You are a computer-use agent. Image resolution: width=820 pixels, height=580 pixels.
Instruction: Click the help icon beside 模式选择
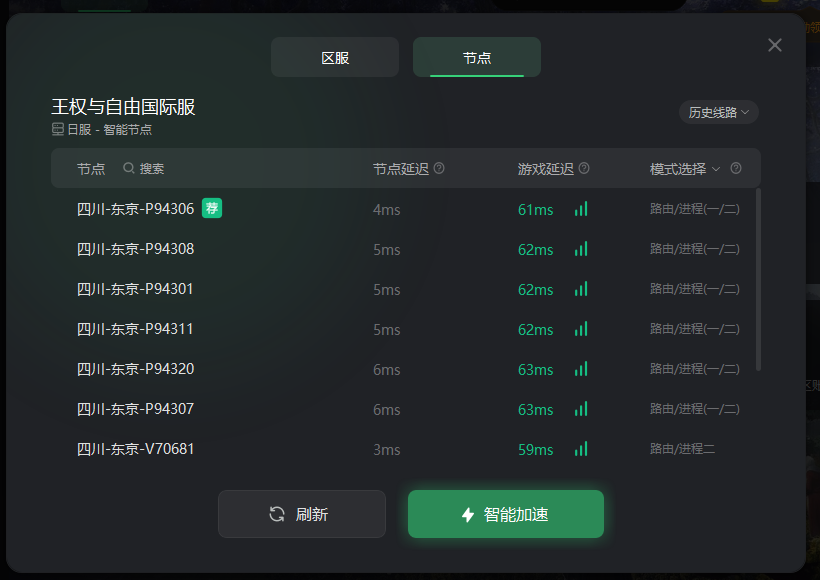point(736,168)
